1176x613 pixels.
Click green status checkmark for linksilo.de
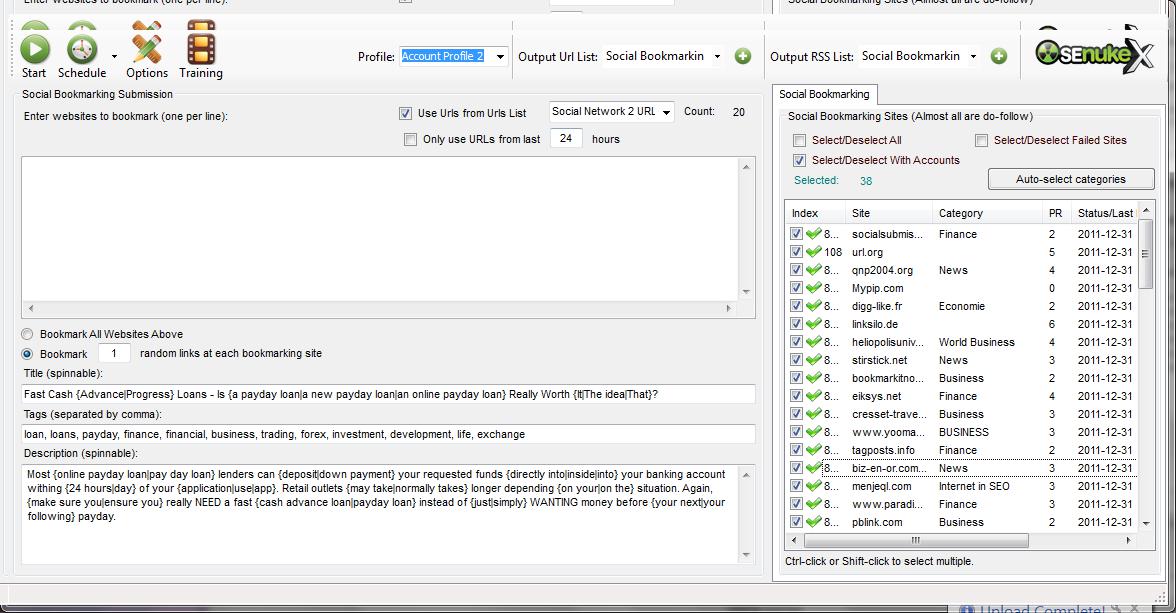point(813,323)
